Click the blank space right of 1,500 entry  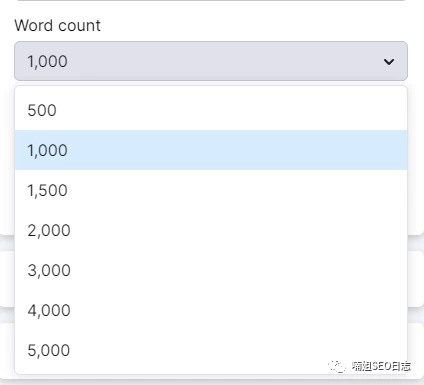pos(238,190)
